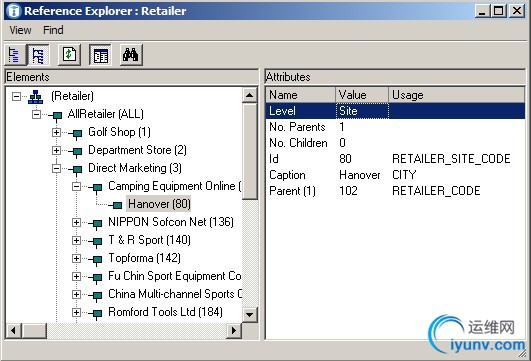Viewport: 531px width, 361px height.
Task: Click the collapse tree view toolbar icon
Action: (x=15, y=55)
